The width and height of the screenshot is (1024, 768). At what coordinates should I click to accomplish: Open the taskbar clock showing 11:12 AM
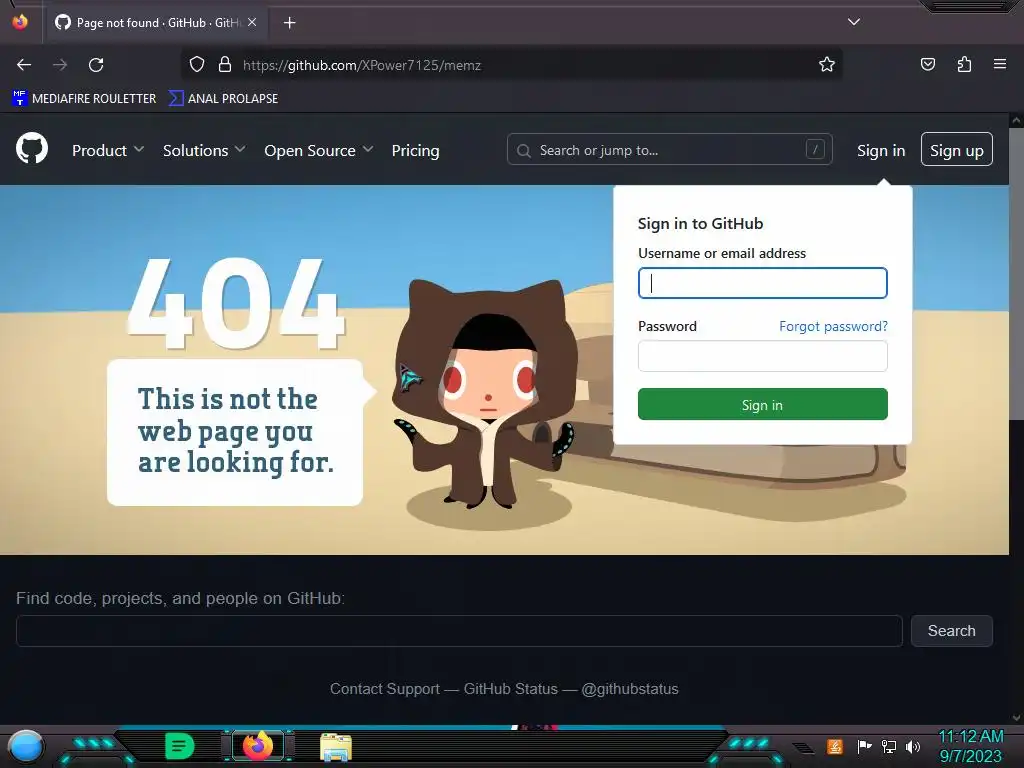tap(970, 746)
